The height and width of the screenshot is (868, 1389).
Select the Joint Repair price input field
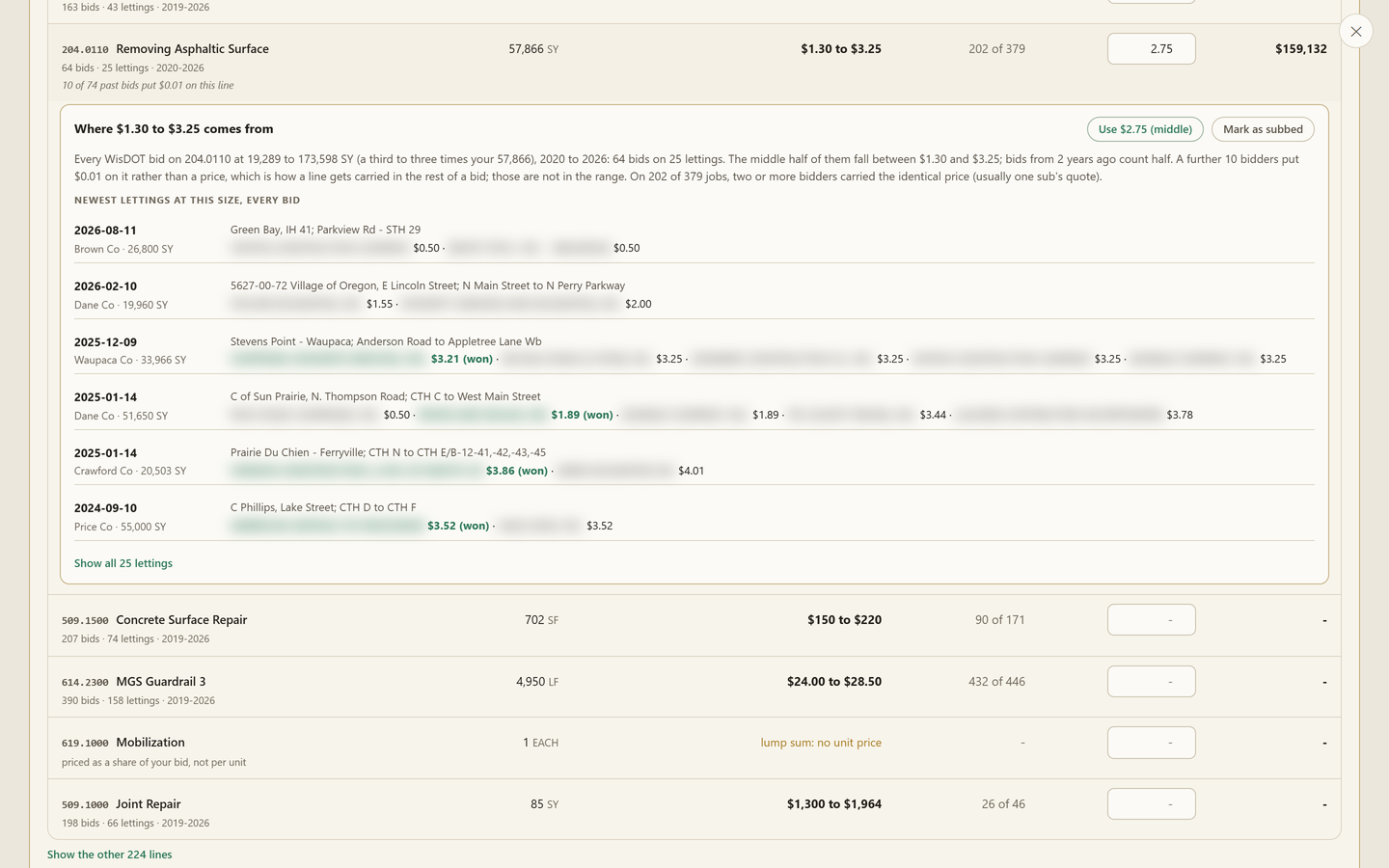[1152, 804]
